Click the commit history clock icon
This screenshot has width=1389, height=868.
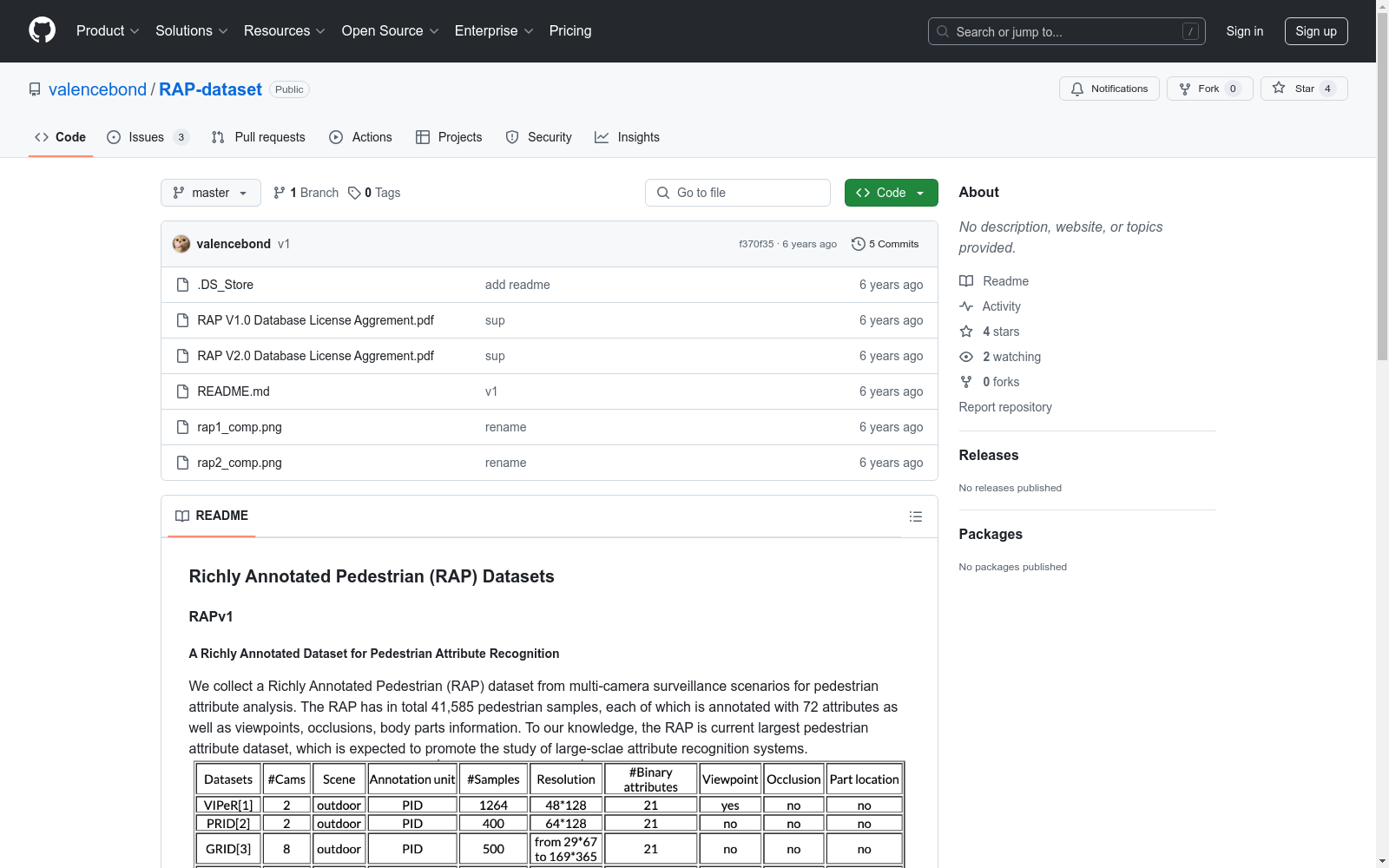coord(858,244)
